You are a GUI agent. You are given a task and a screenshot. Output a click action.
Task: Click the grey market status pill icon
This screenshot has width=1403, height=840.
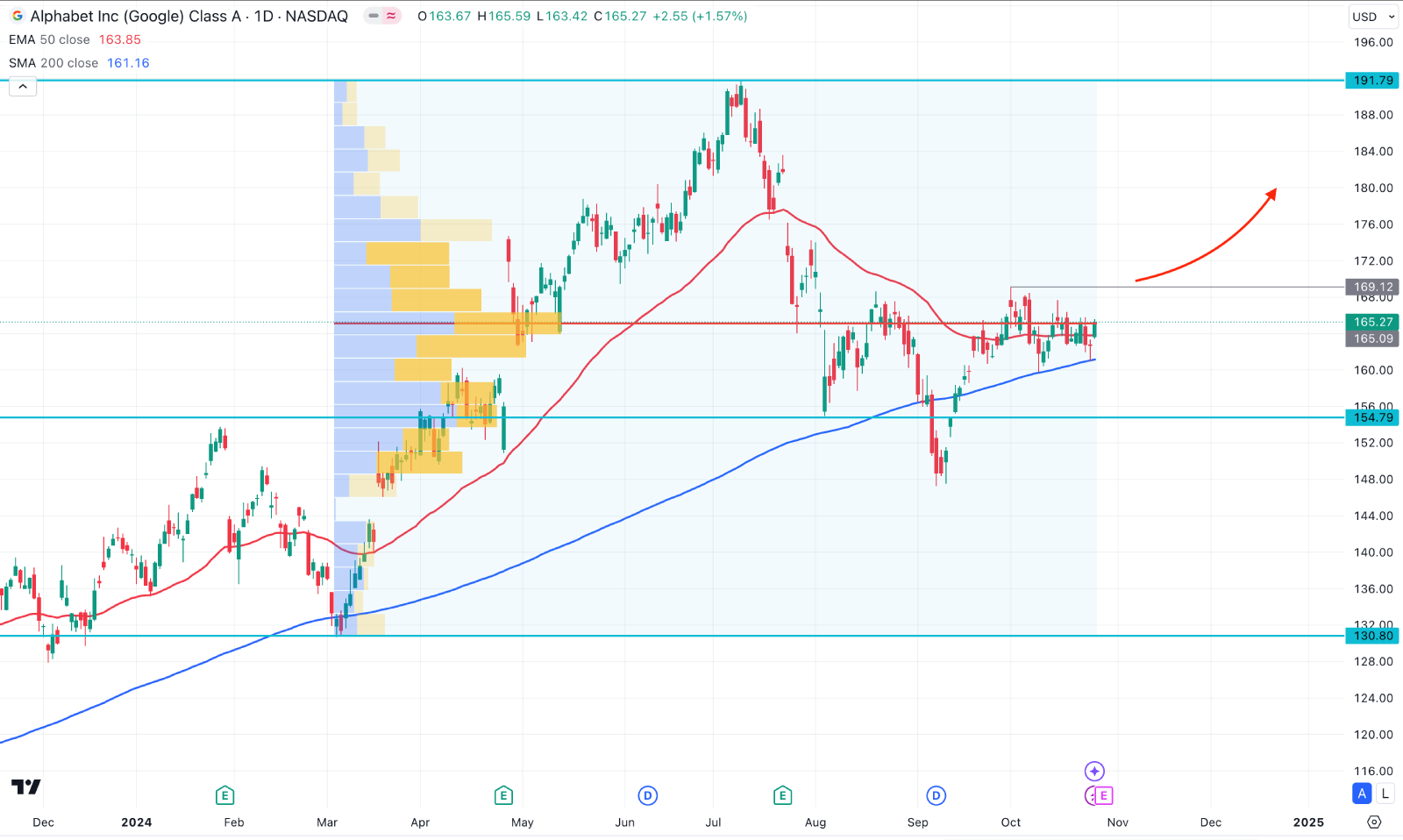(x=374, y=16)
